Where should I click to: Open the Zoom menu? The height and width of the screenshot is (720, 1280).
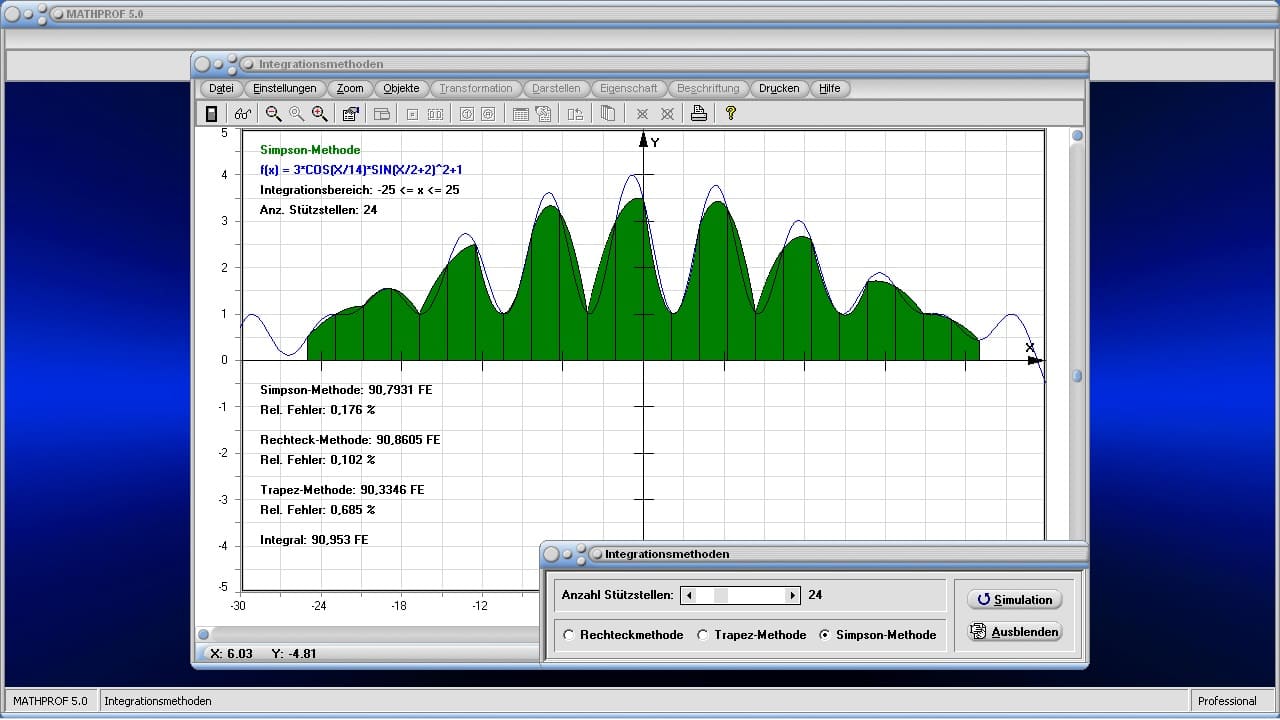coord(350,88)
